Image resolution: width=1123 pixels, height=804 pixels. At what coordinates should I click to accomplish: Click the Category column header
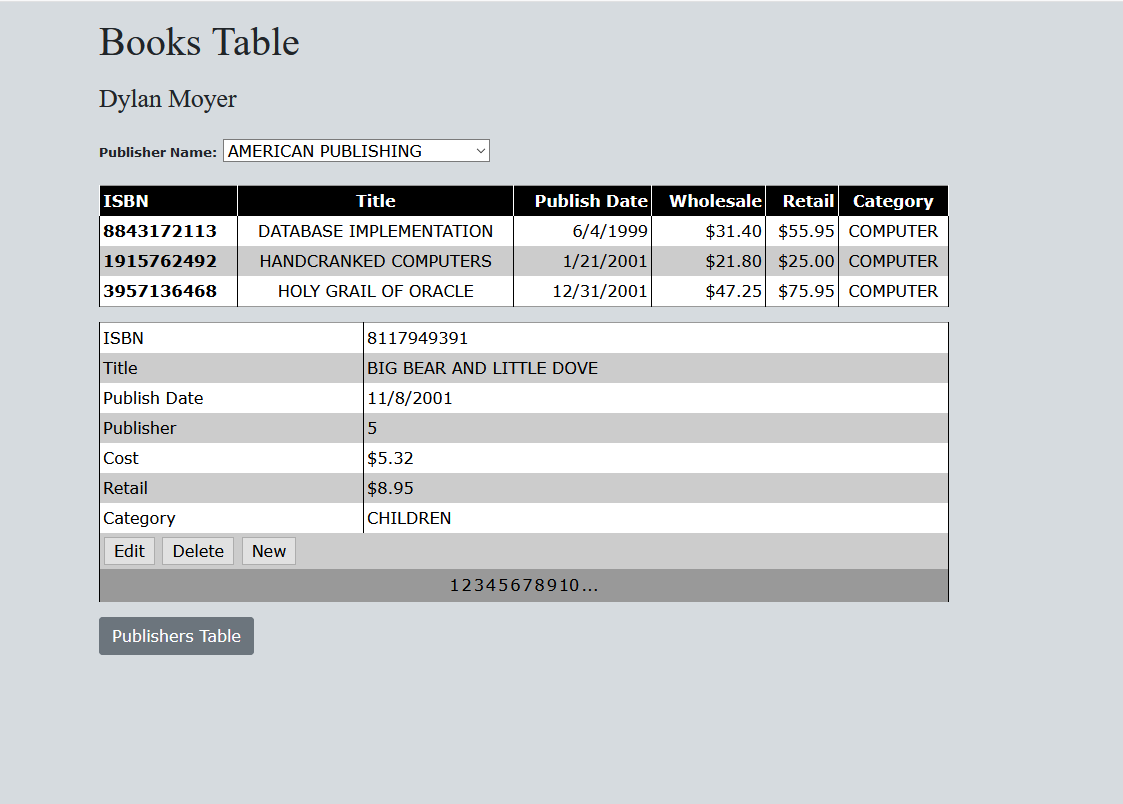(x=893, y=201)
